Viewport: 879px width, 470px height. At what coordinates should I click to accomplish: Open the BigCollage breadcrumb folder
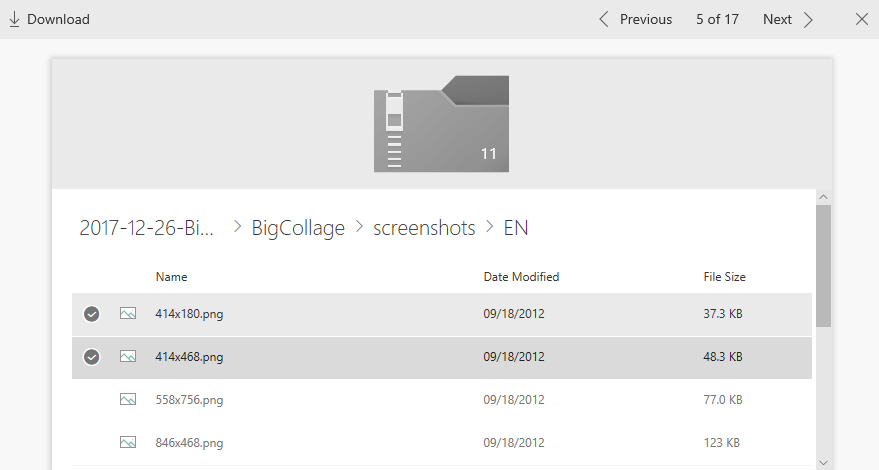point(298,228)
